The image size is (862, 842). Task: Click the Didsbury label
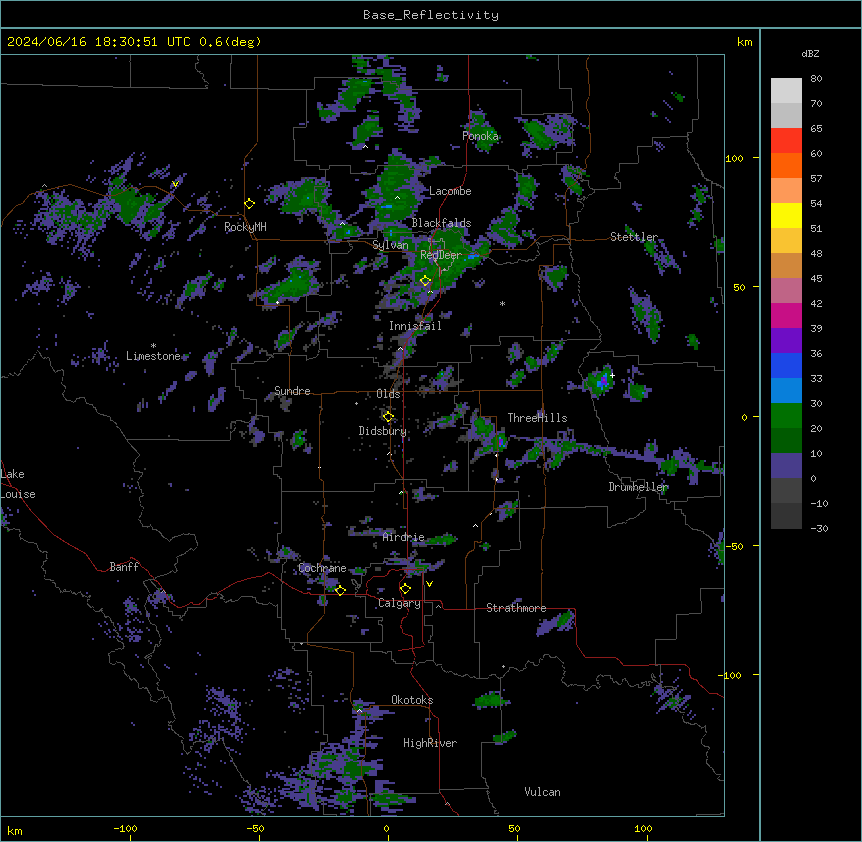[x=383, y=431]
